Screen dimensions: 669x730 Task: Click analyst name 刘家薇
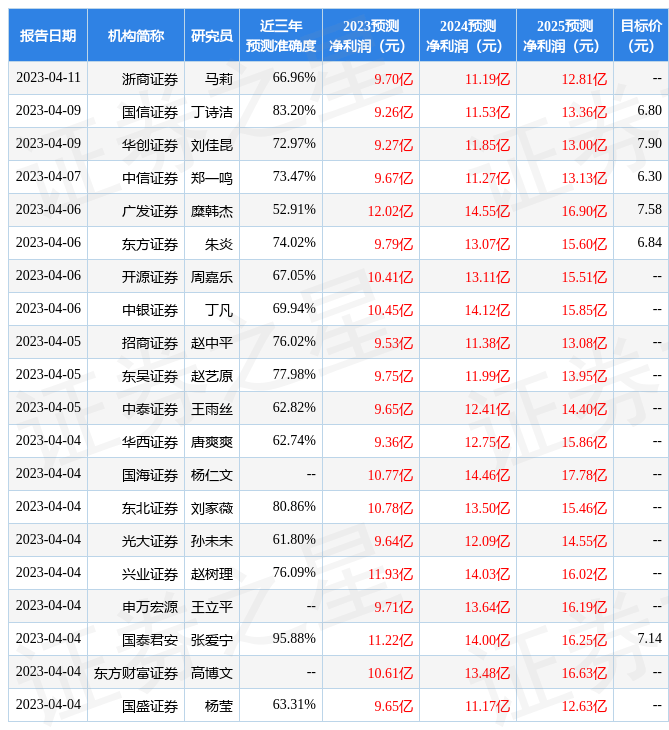coord(212,508)
